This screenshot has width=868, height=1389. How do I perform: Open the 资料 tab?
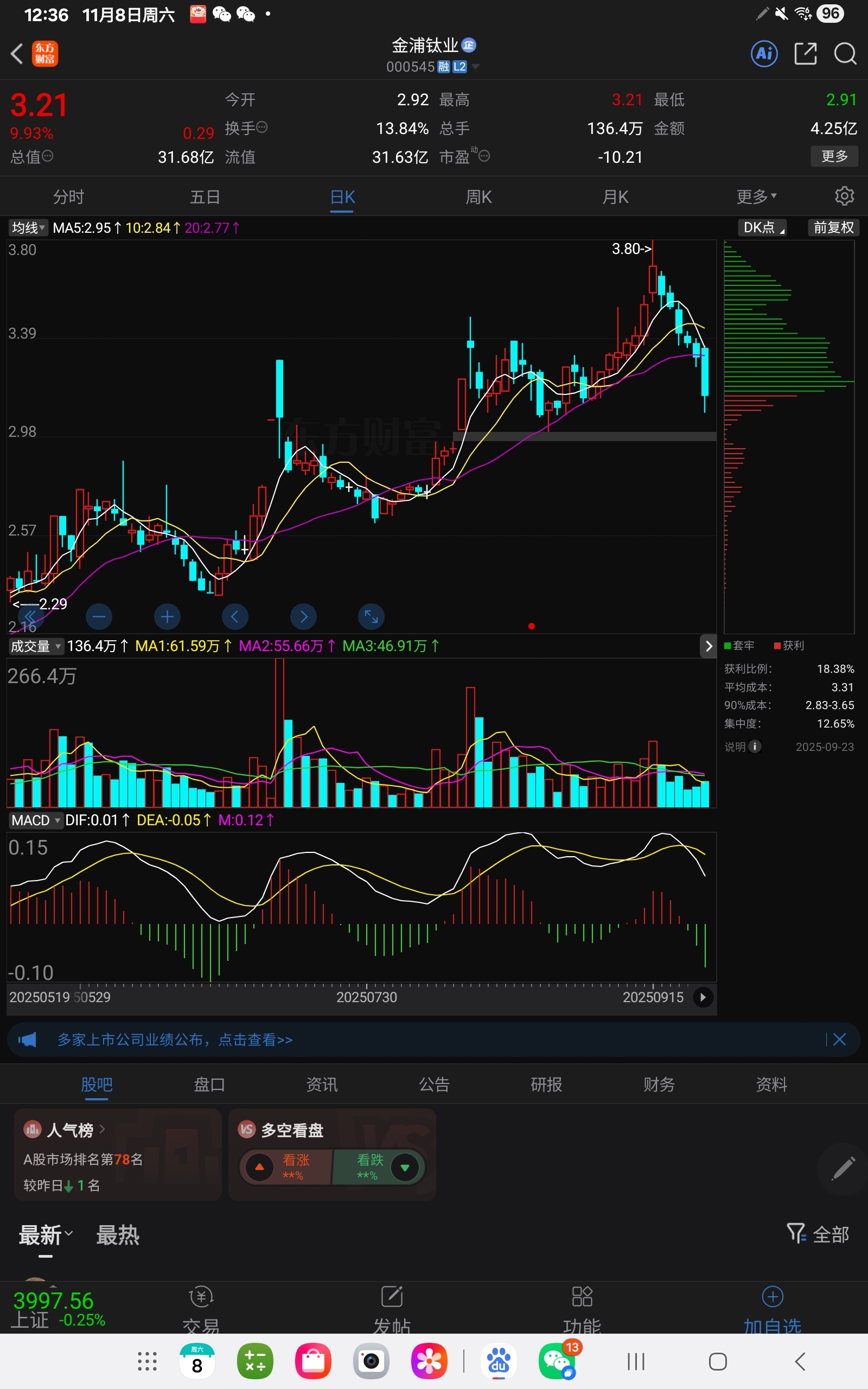point(771,1084)
